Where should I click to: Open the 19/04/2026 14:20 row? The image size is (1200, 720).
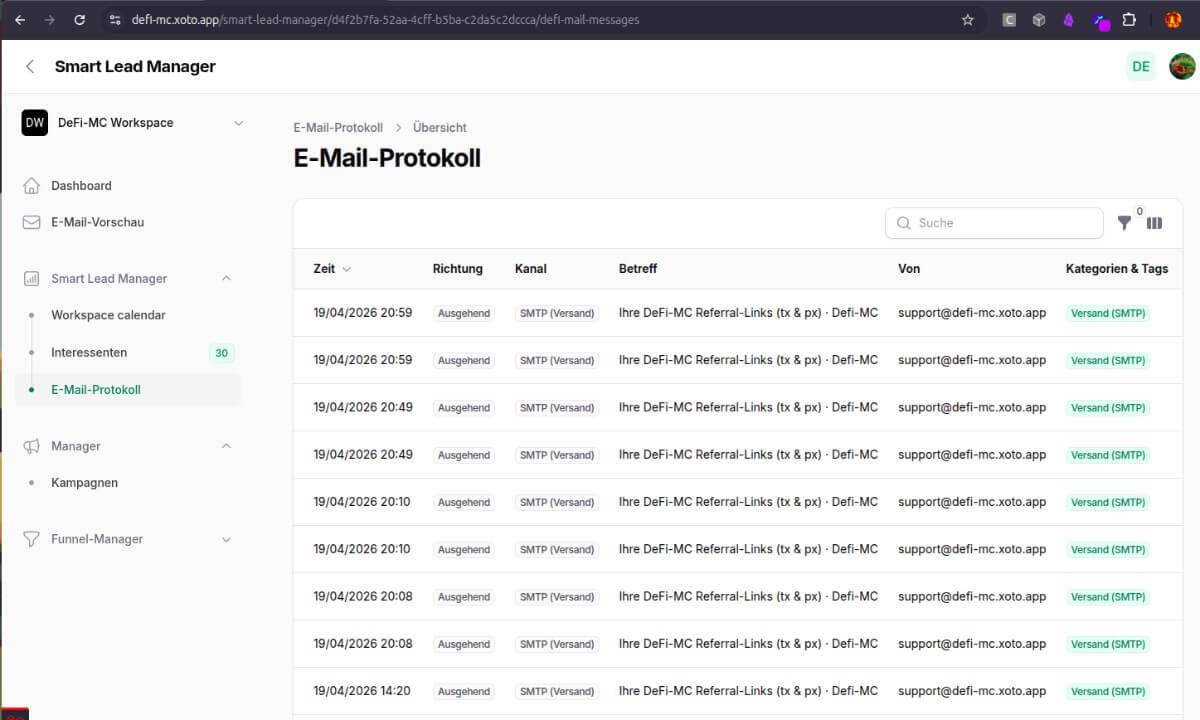tap(740, 691)
